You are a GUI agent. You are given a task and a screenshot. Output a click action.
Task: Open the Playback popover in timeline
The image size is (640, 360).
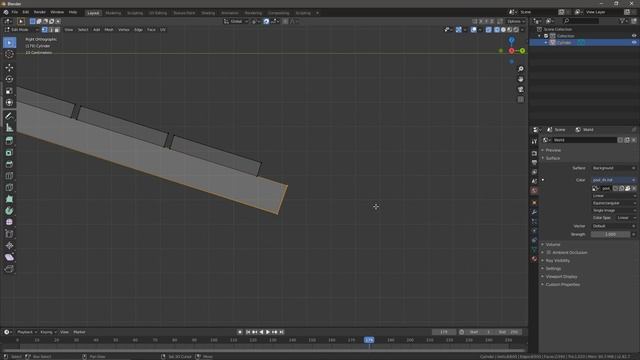point(27,332)
